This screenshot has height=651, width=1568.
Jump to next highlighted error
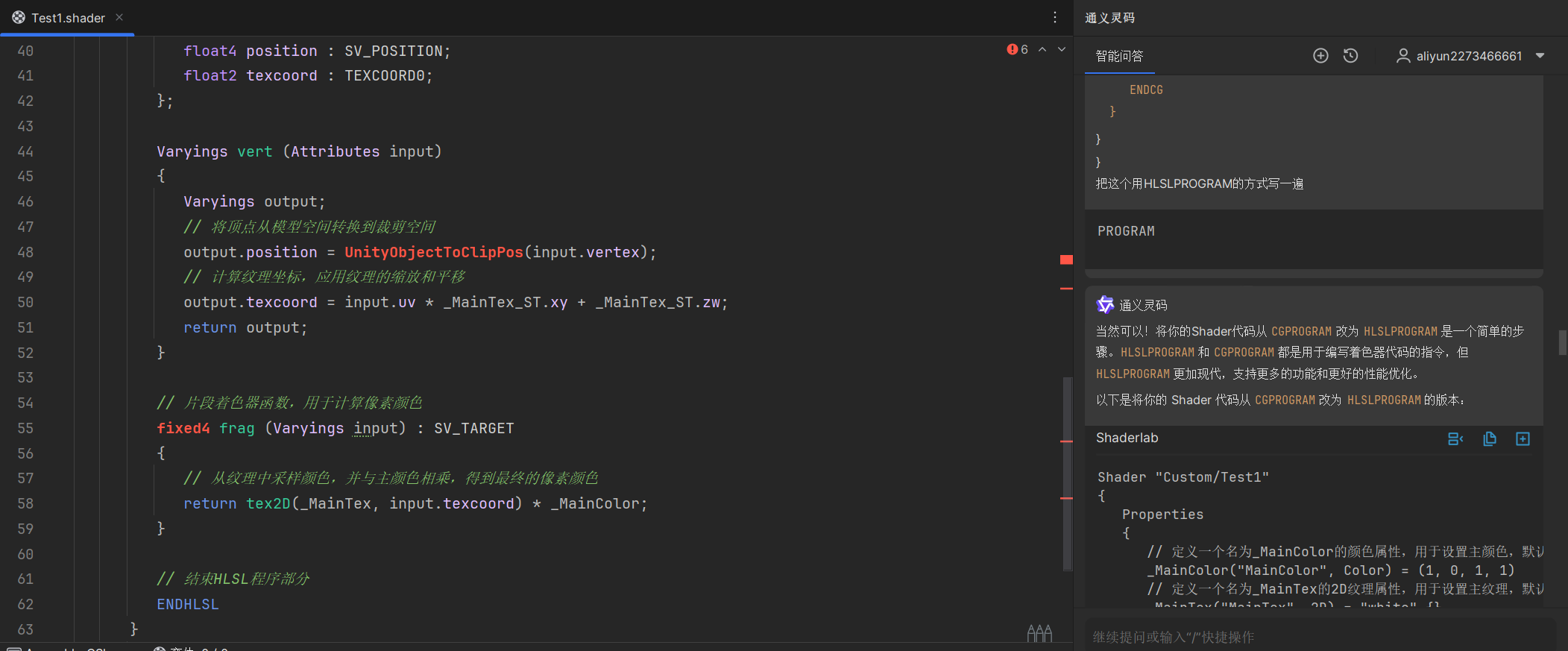point(1062,49)
